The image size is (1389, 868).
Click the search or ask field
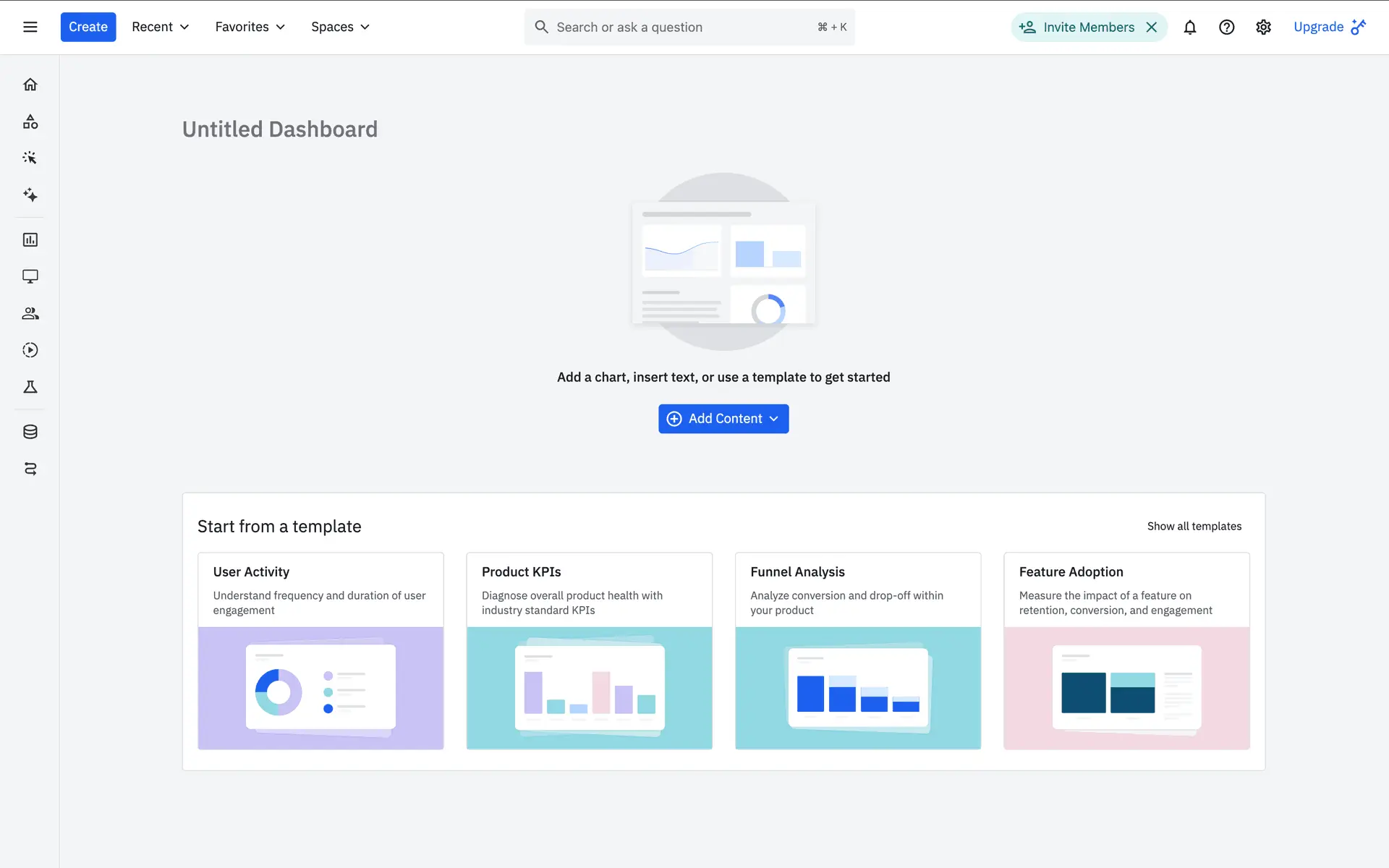680,27
